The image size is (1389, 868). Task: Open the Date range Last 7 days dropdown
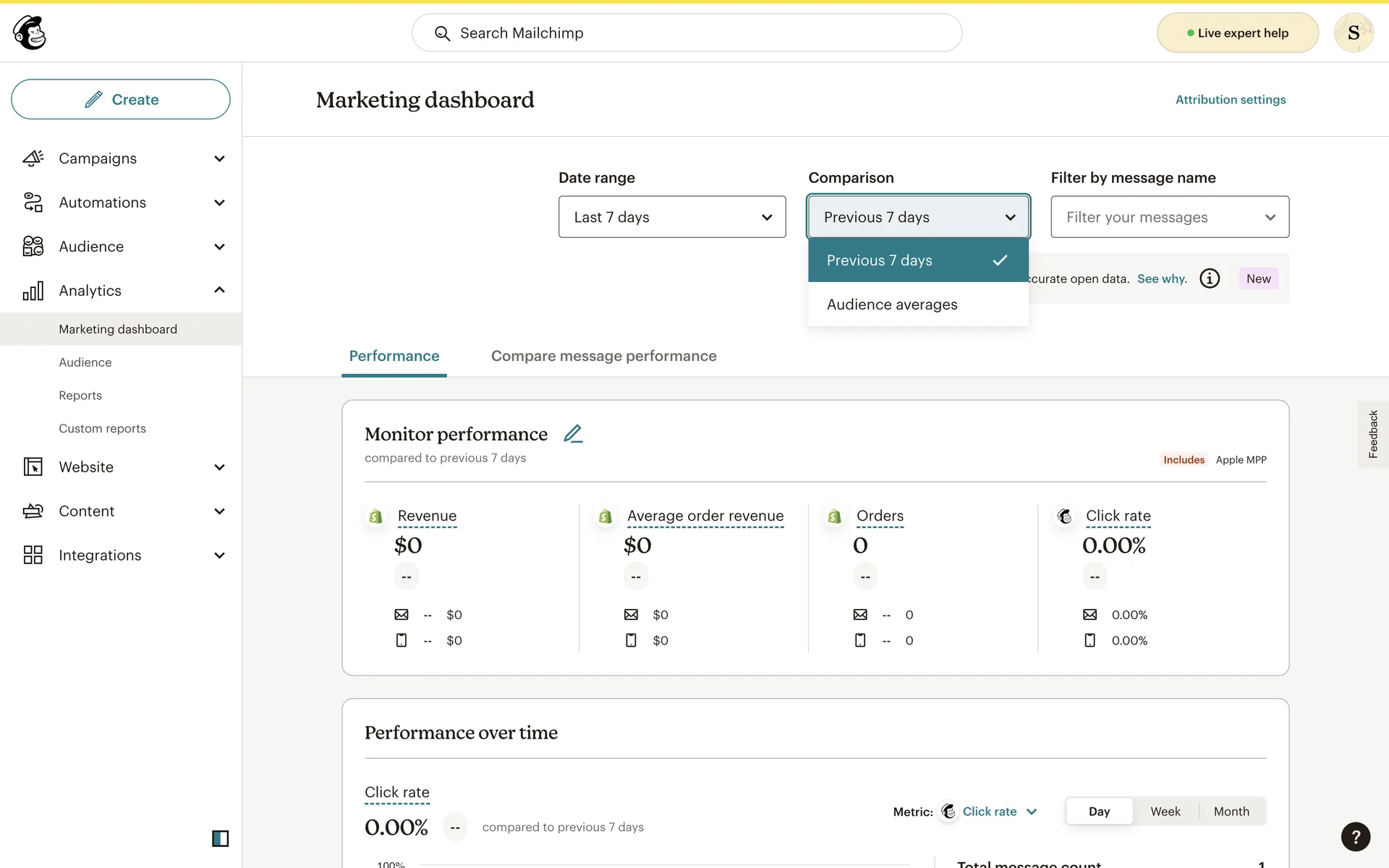click(671, 217)
